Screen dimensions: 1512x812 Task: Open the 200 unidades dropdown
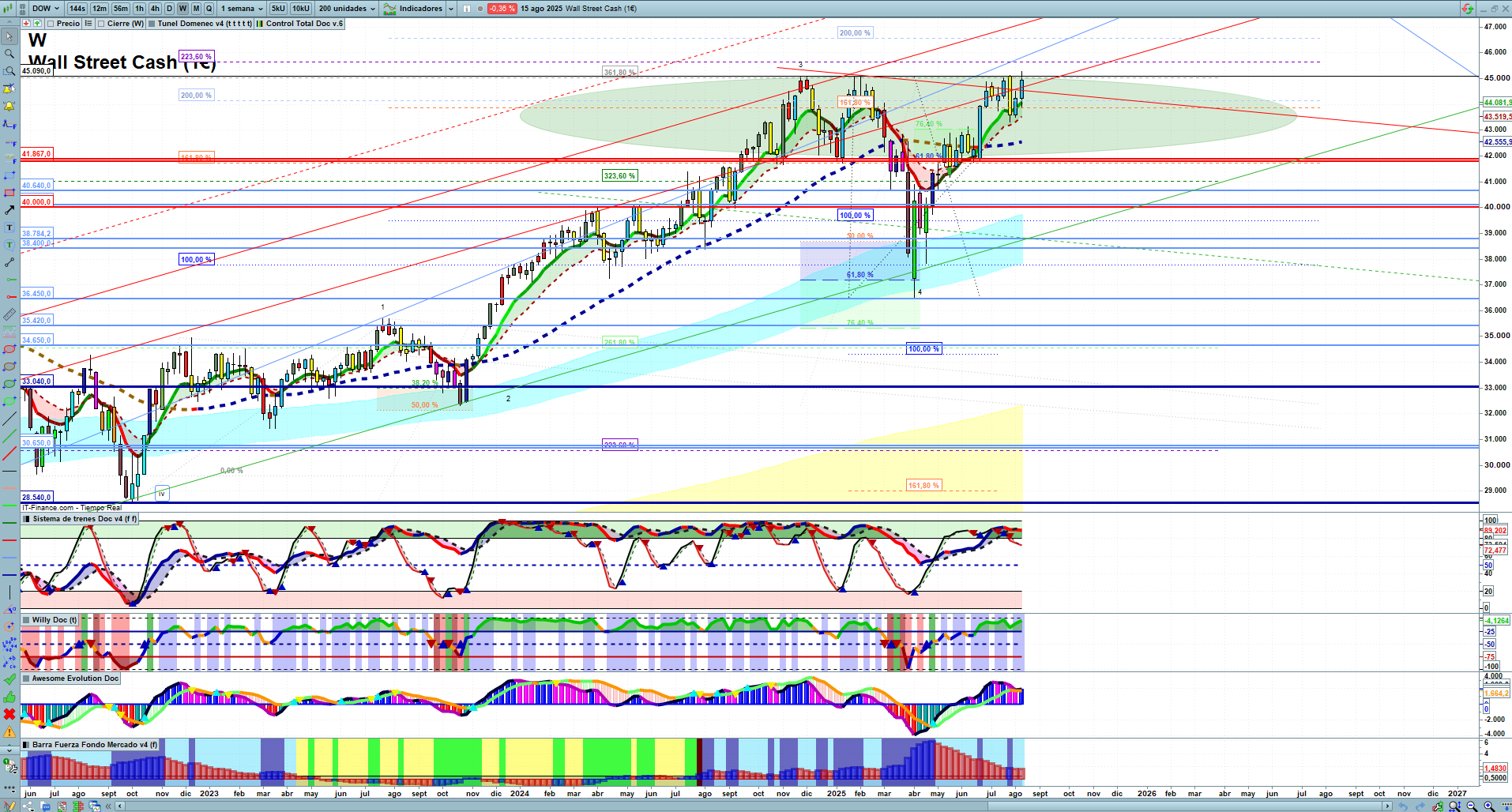[x=347, y=9]
